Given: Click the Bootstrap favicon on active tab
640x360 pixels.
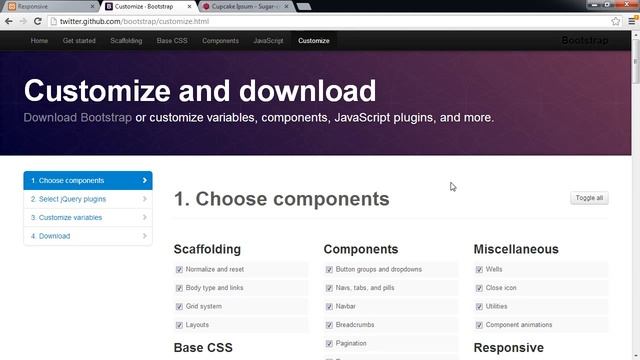Looking at the screenshot, I should (109, 7).
